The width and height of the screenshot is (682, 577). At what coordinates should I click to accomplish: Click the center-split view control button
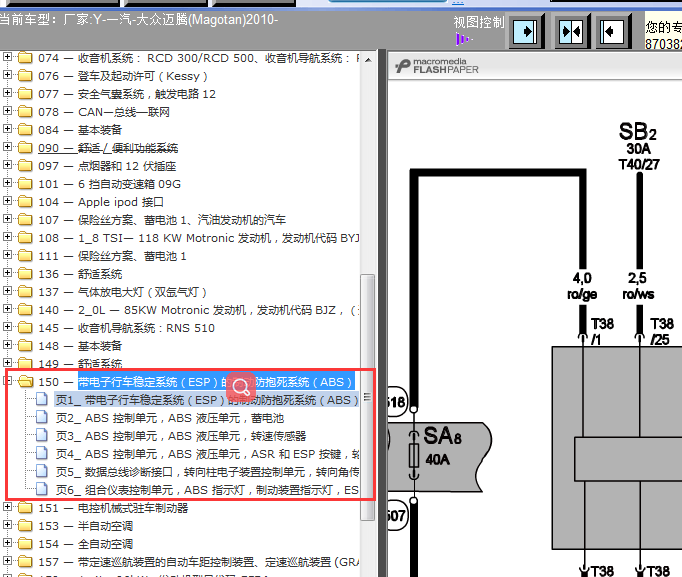[572, 31]
